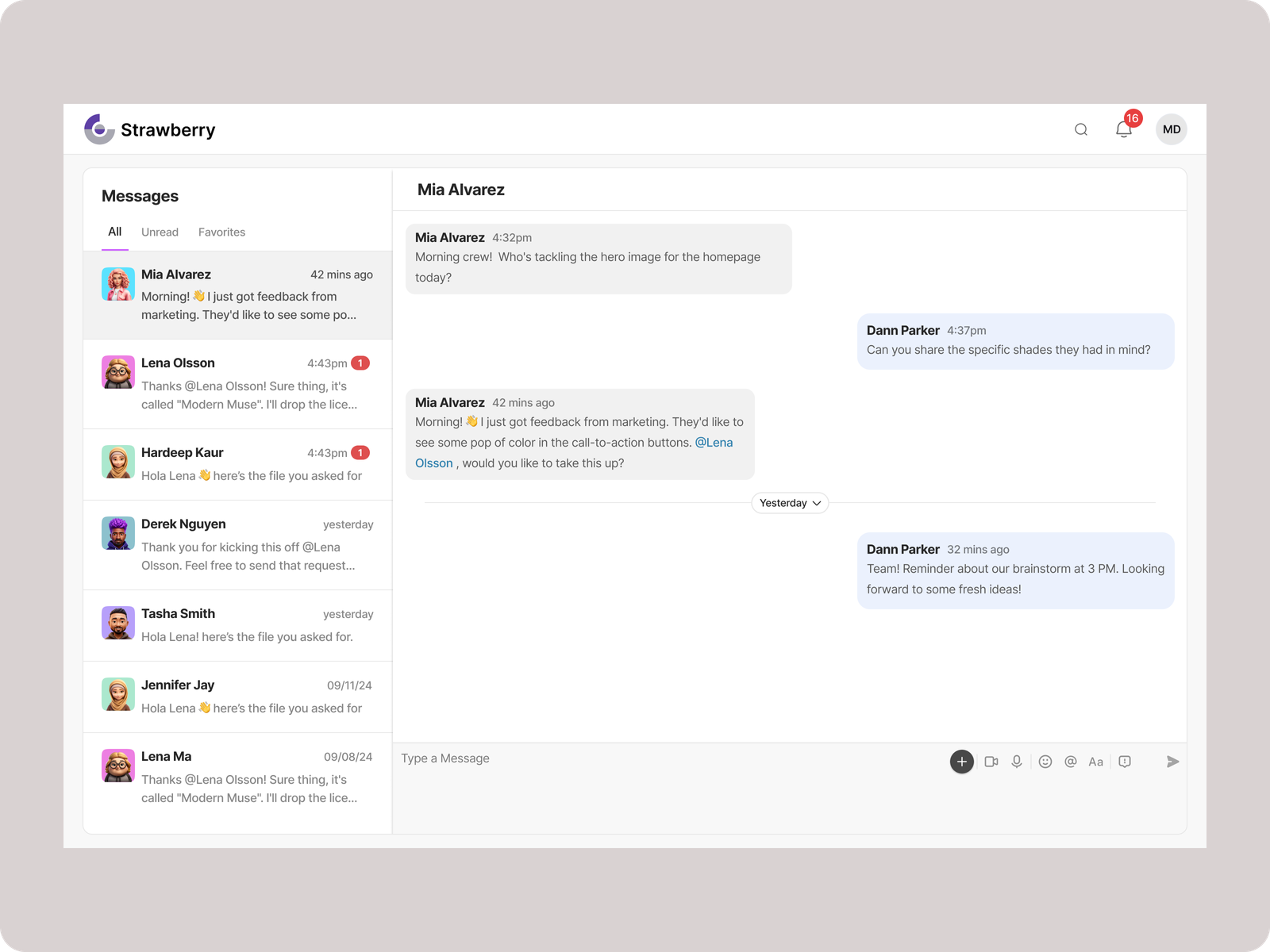The height and width of the screenshot is (952, 1270).
Task: Toggle text formatting with the Aa icon
Action: click(1095, 762)
